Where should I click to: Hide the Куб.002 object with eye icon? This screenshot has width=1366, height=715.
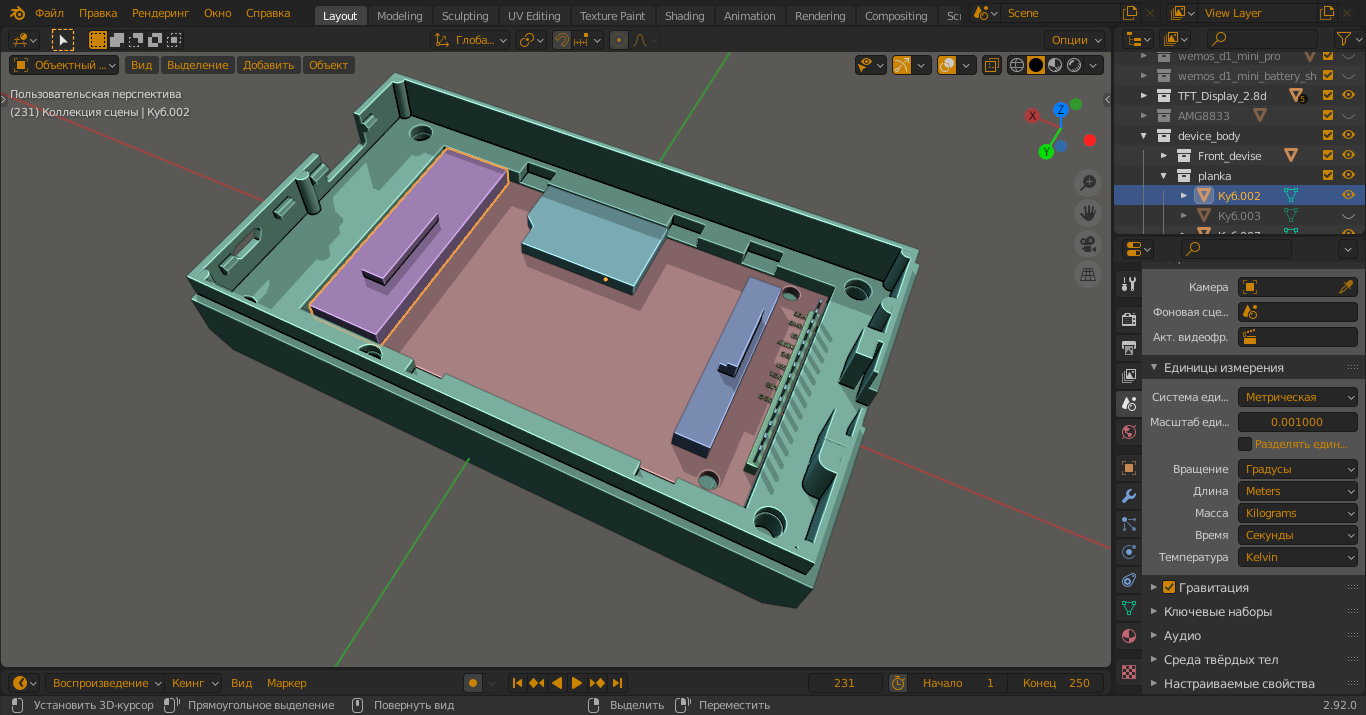click(1348, 196)
